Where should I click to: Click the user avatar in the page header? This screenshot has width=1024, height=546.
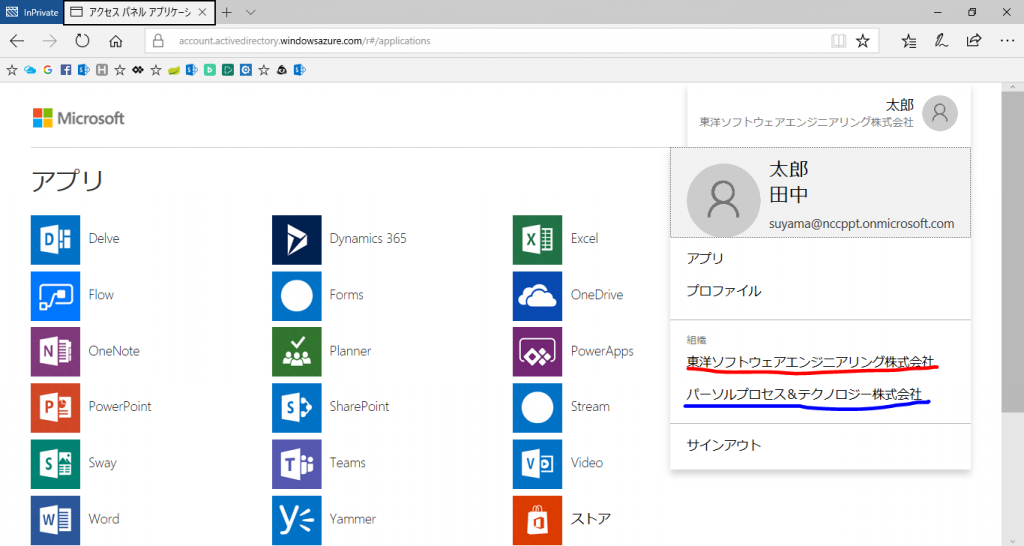click(x=940, y=113)
